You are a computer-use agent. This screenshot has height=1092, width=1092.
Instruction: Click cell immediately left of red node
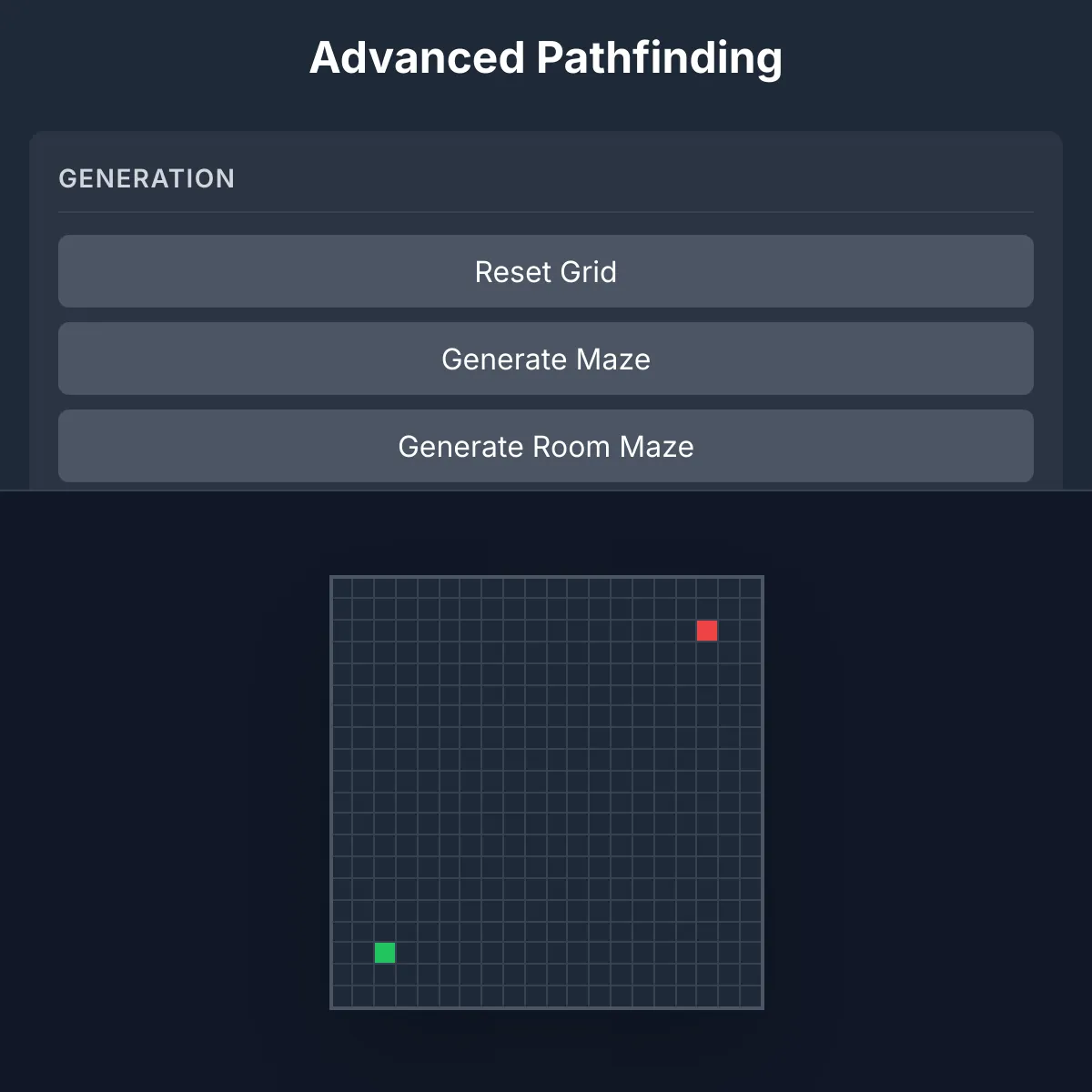pyautogui.click(x=685, y=631)
